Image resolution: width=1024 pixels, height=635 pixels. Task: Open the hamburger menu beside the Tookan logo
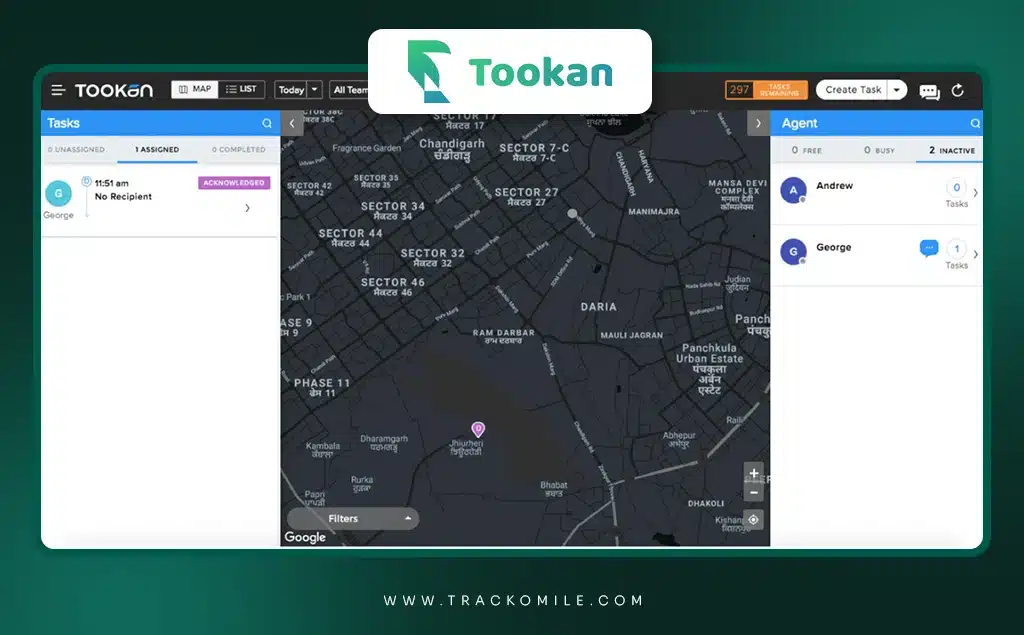point(58,90)
